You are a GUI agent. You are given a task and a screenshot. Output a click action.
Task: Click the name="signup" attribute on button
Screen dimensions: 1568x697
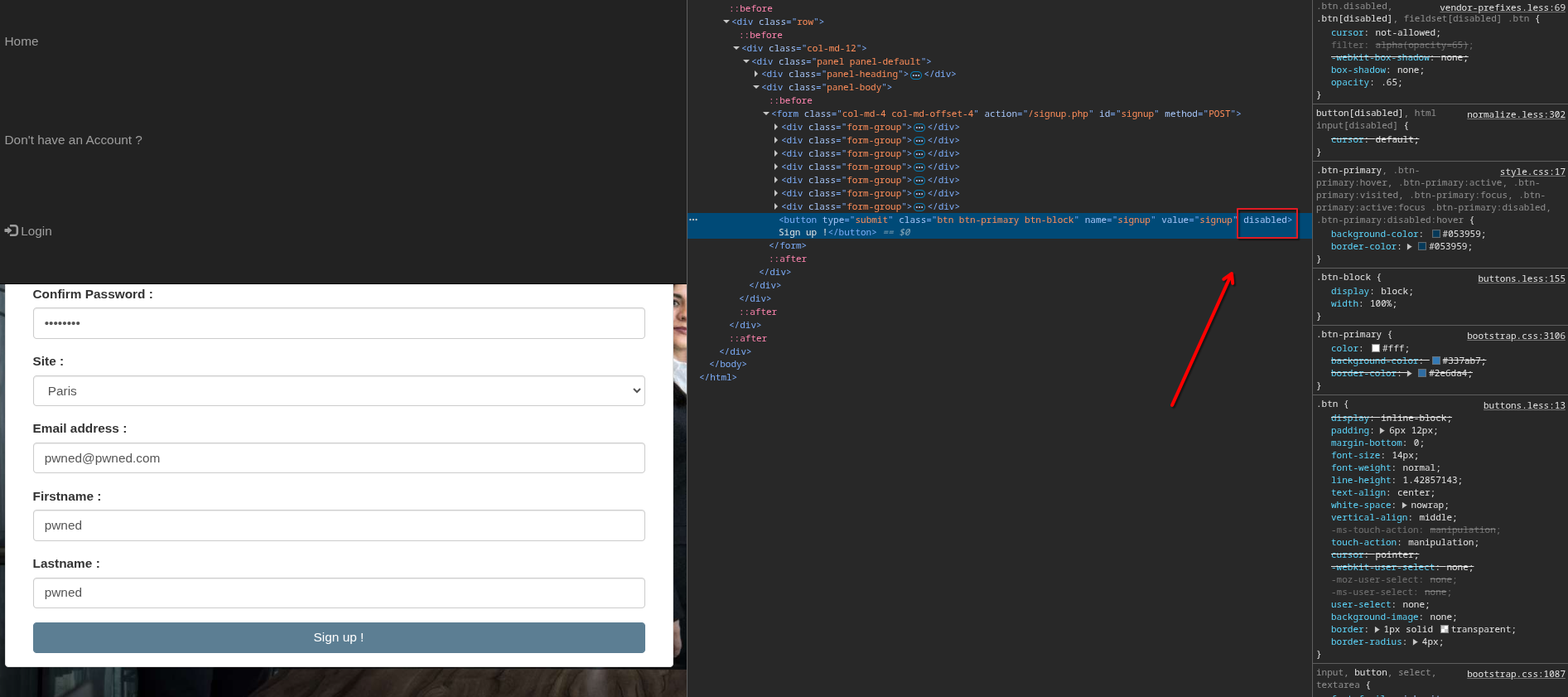1120,220
